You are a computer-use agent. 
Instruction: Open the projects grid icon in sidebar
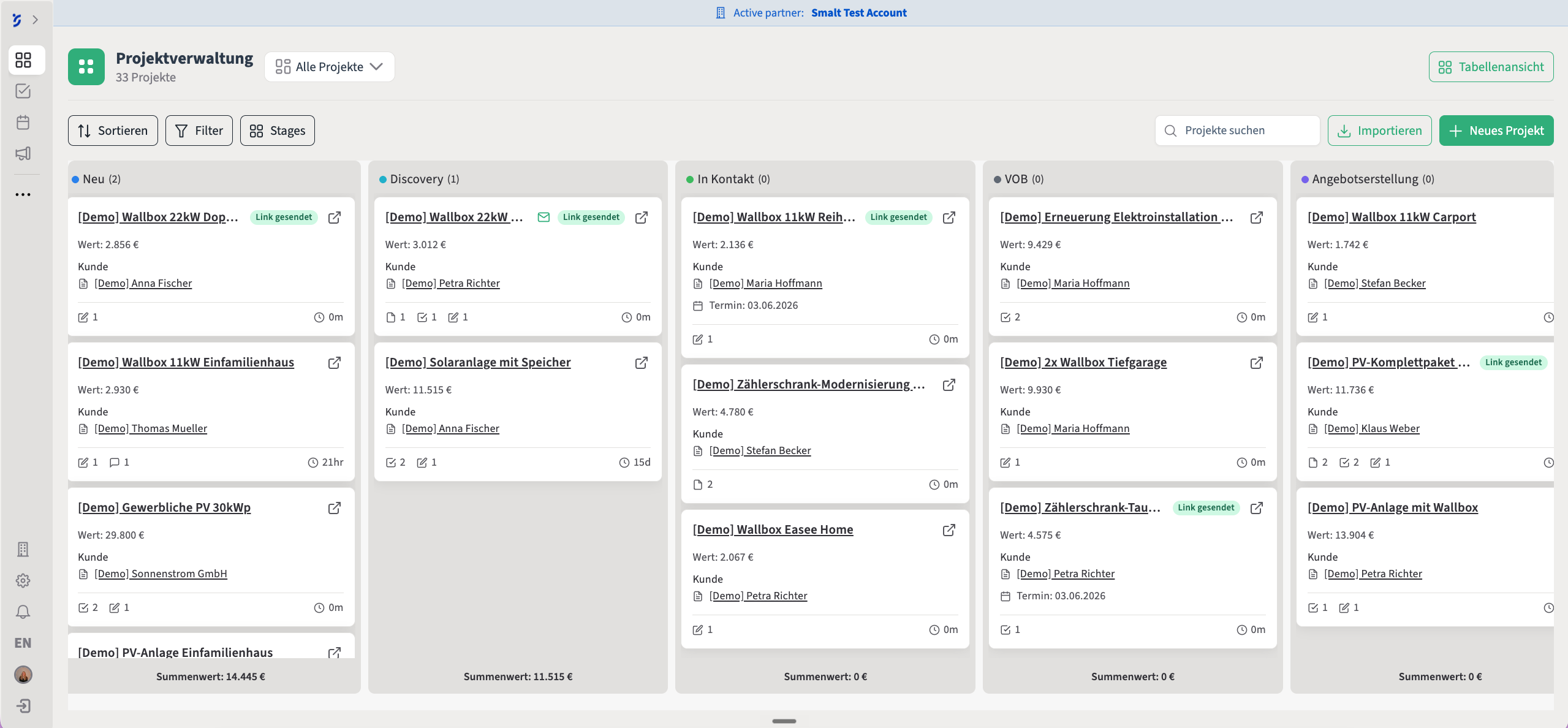point(23,60)
